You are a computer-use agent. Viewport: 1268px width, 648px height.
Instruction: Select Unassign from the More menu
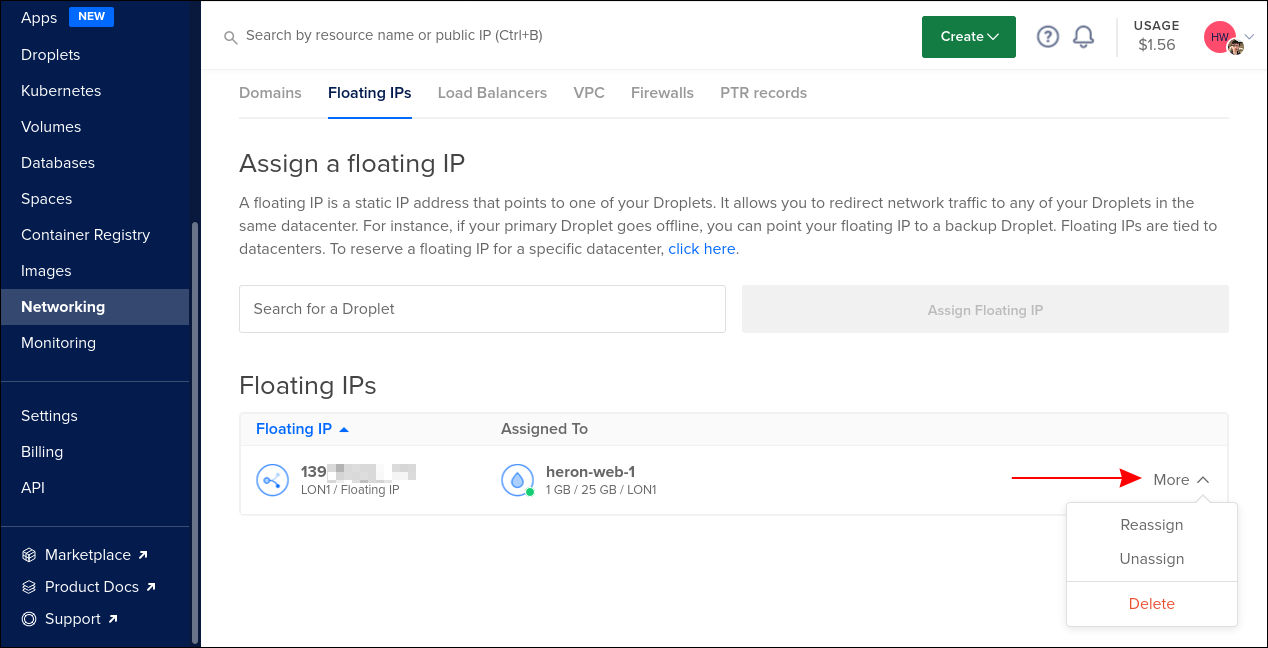pos(1151,558)
